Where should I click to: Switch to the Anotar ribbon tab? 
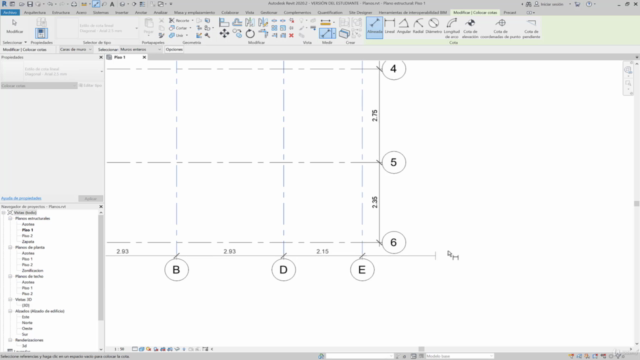point(141,13)
